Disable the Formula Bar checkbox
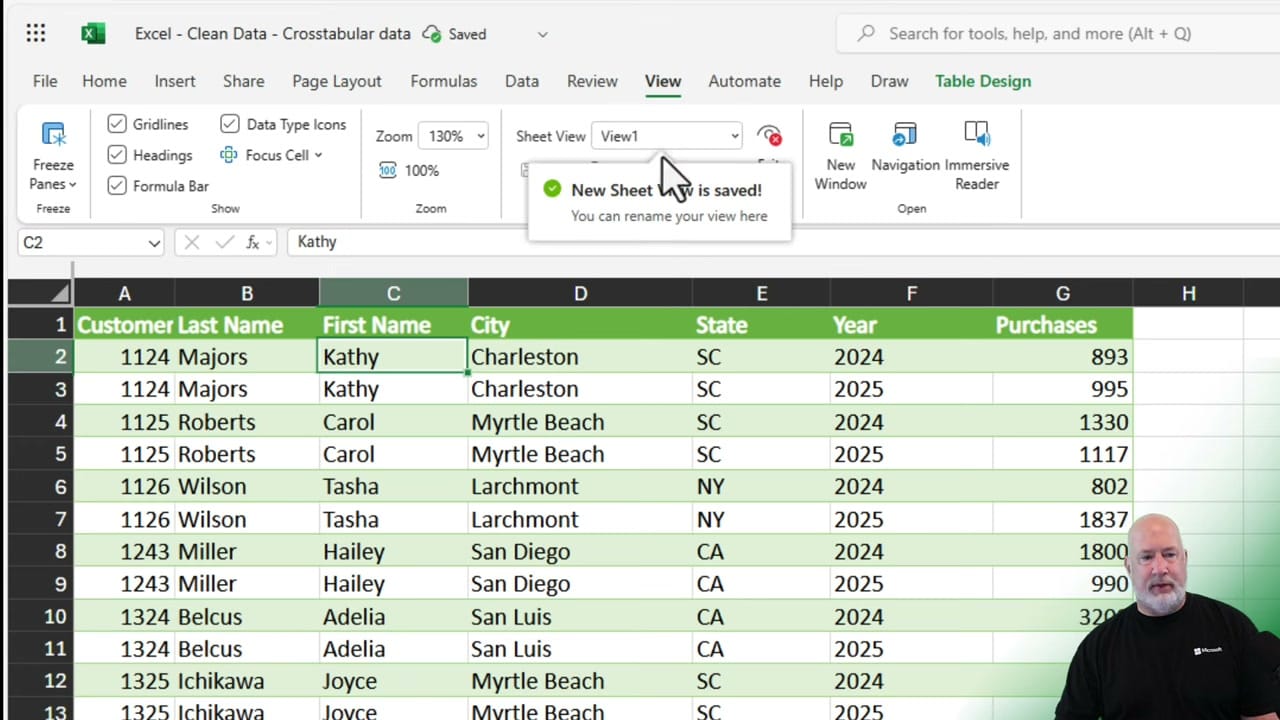Screen dimensions: 1280x720 tap(117, 186)
